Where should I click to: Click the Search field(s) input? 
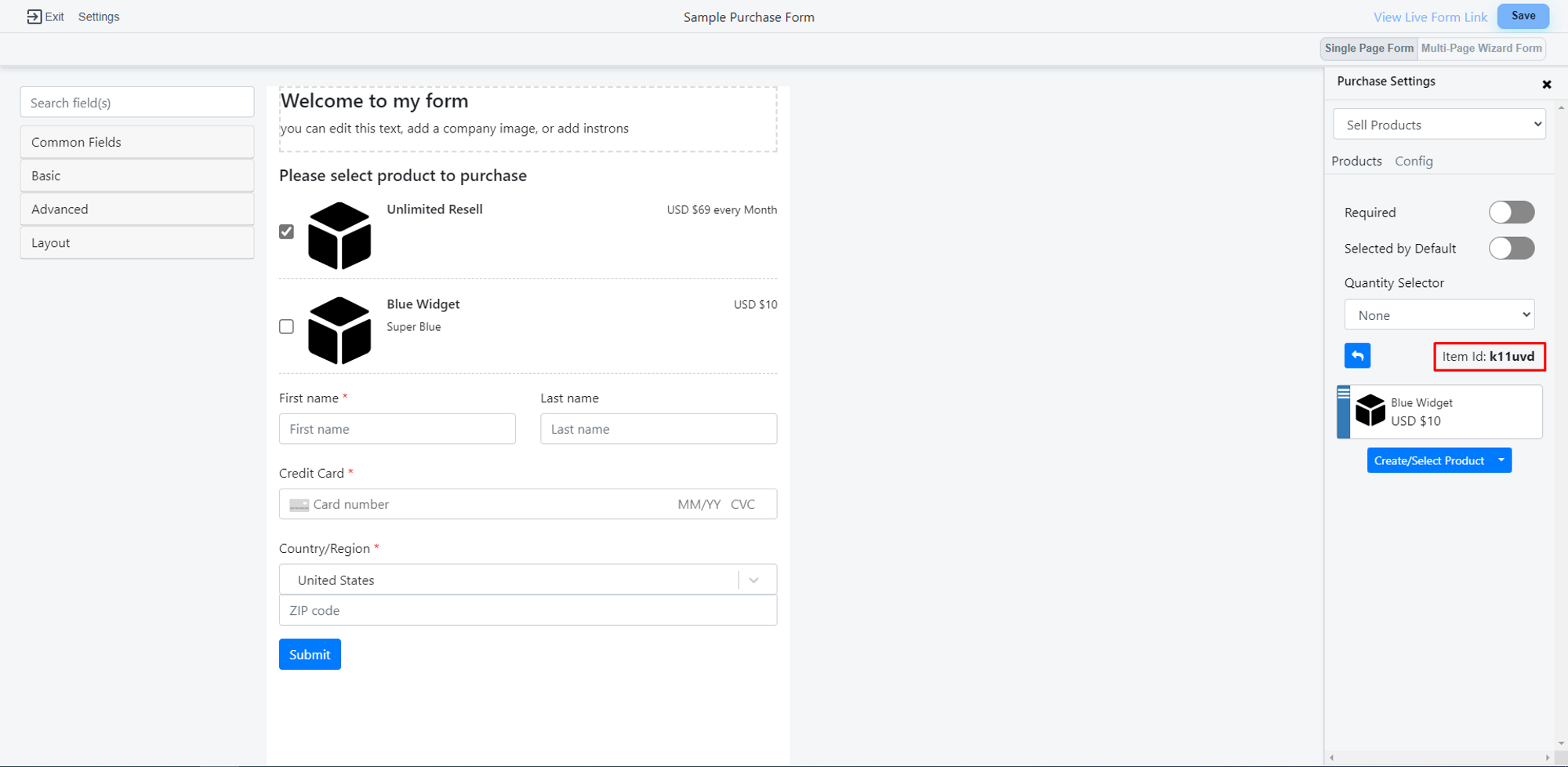point(137,103)
